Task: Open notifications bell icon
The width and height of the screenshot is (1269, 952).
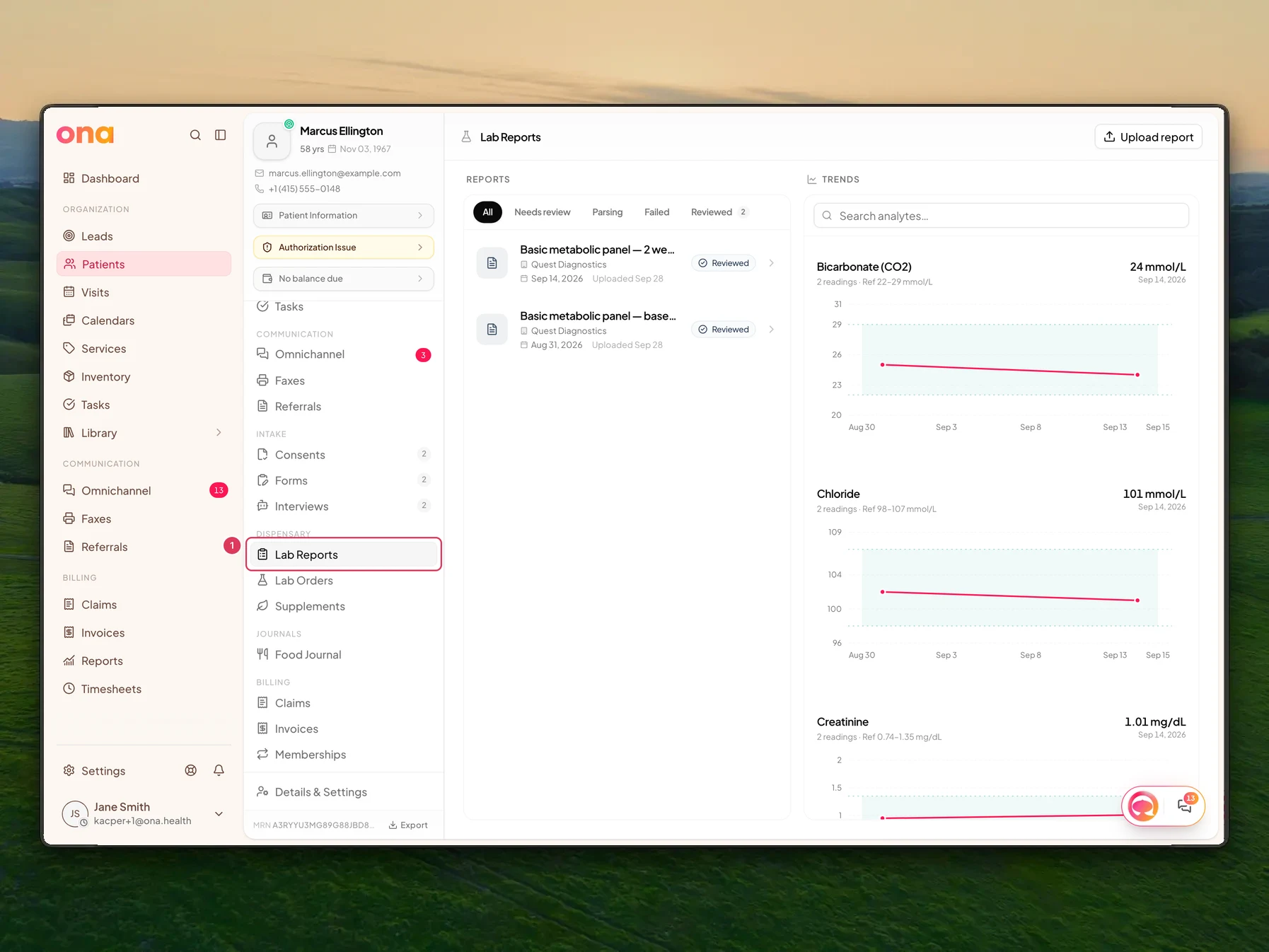Action: pyautogui.click(x=219, y=770)
